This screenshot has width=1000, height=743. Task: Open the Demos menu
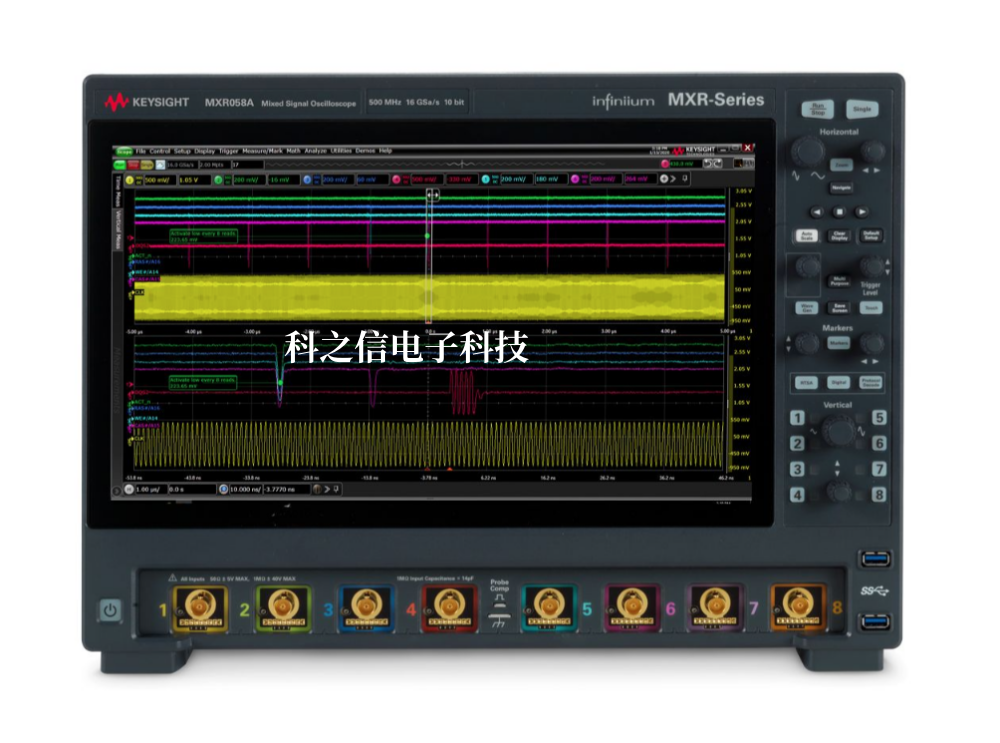click(365, 151)
